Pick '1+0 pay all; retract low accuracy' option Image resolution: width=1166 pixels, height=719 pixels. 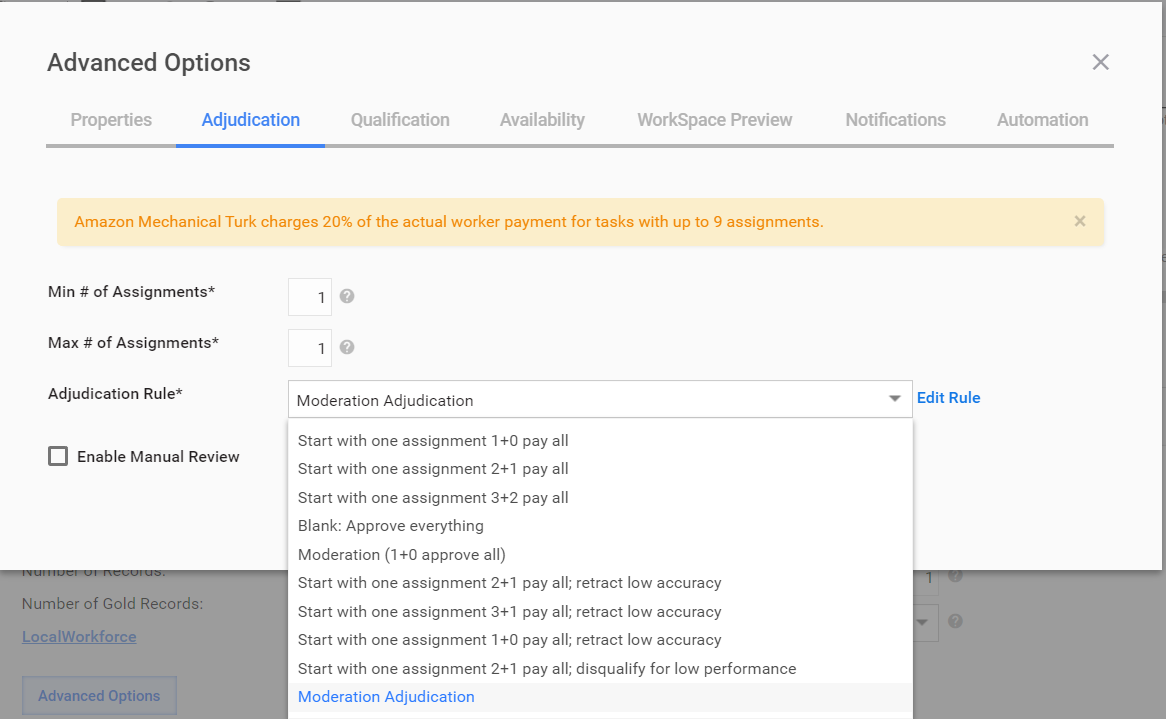tap(600, 639)
